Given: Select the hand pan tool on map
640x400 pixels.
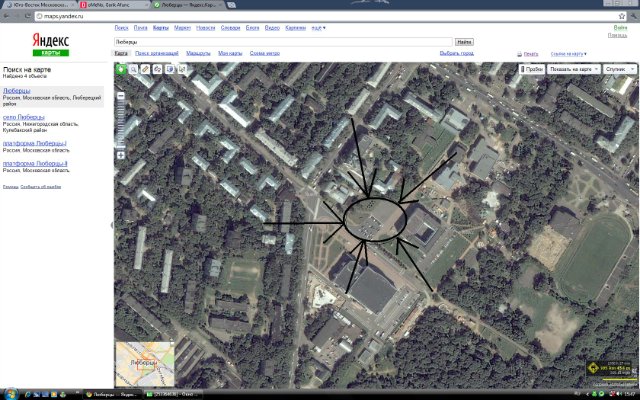Looking at the screenshot, I should click(x=121, y=69).
